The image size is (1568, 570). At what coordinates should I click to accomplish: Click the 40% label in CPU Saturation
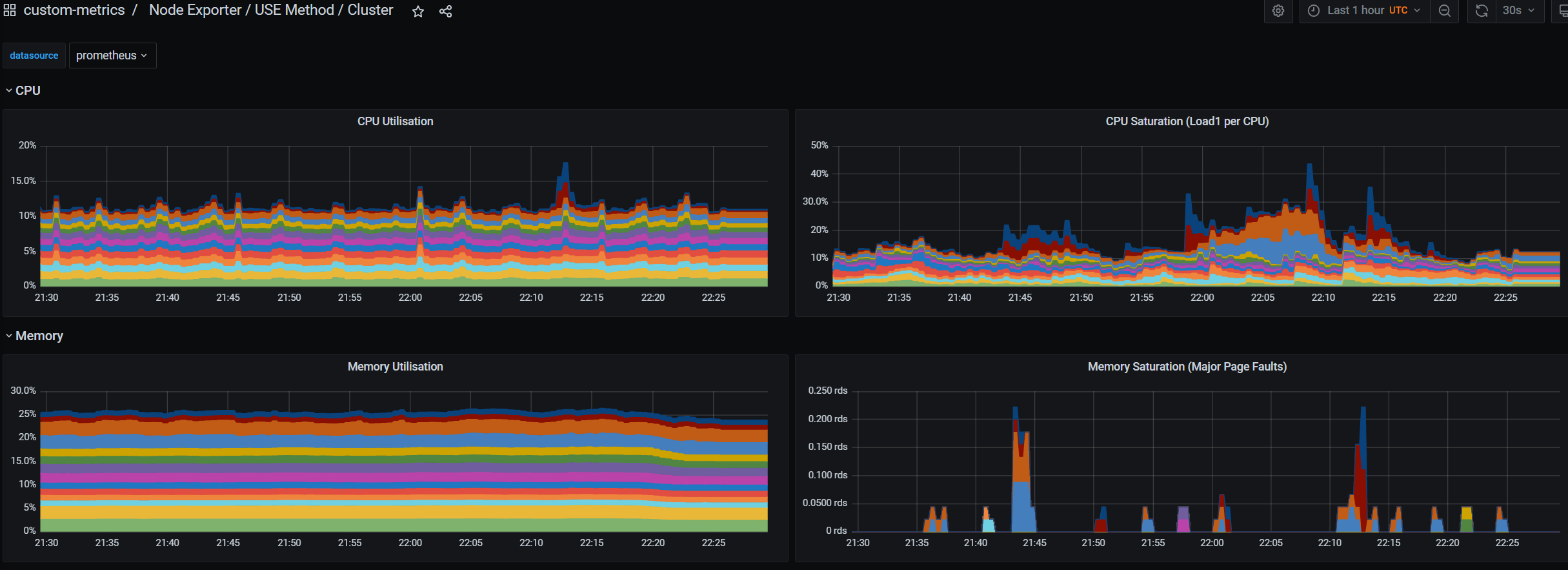point(819,174)
